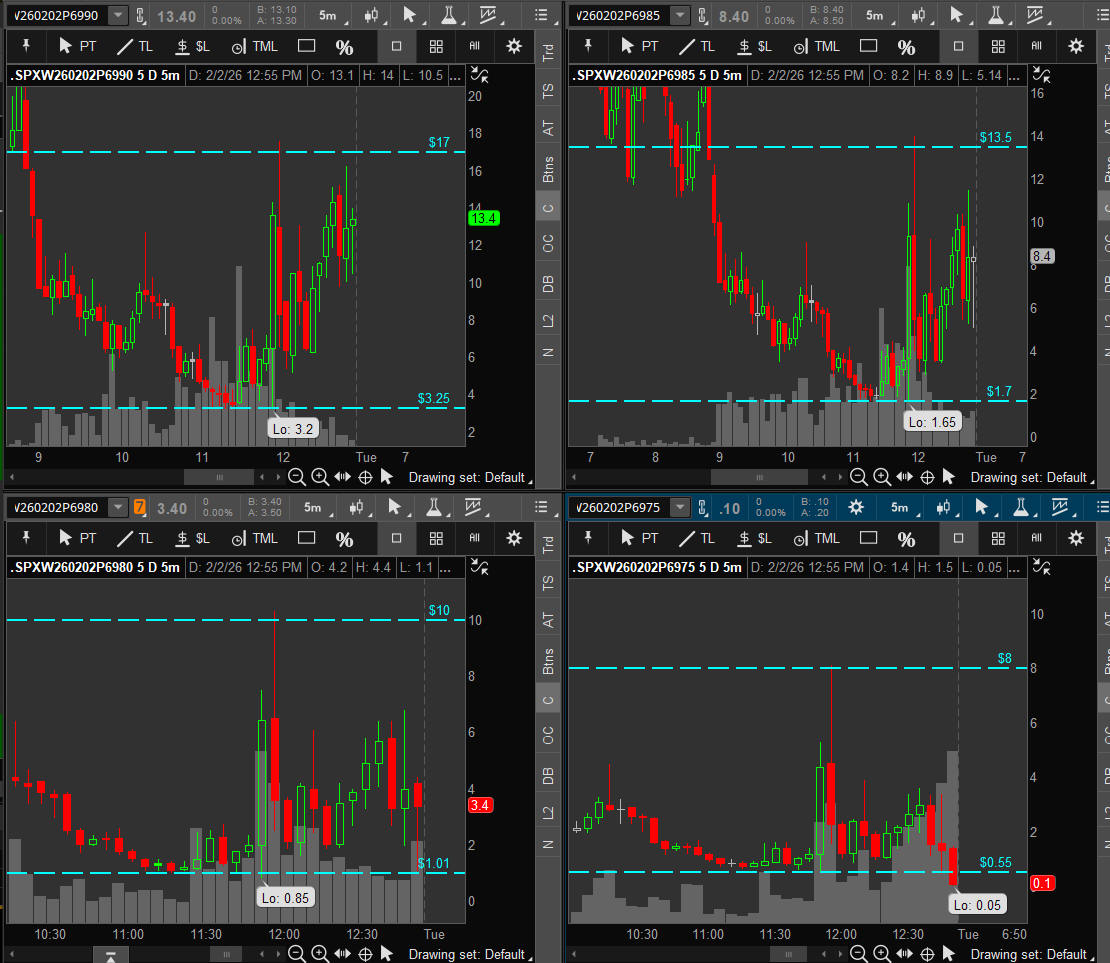Toggle single-chart view in P6980 toolbar
1110x963 pixels.
coord(396,538)
